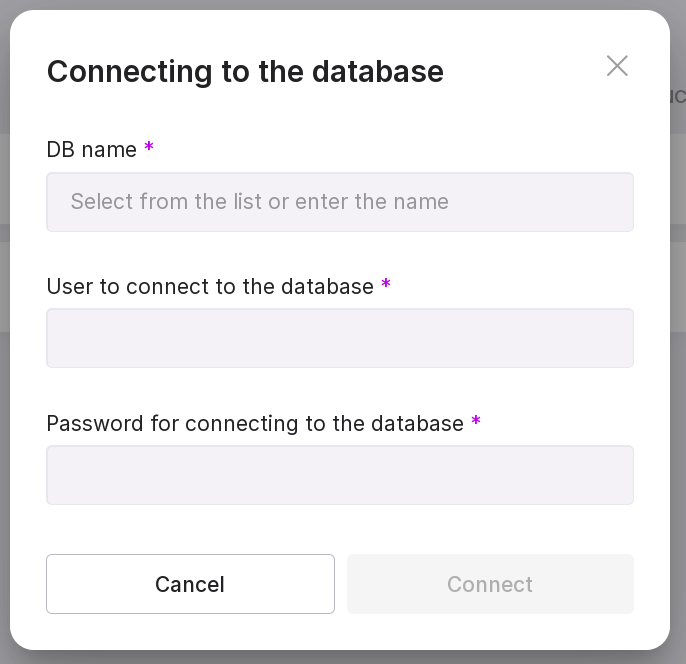Close the database connection dialog
686x664 pixels.
(617, 66)
